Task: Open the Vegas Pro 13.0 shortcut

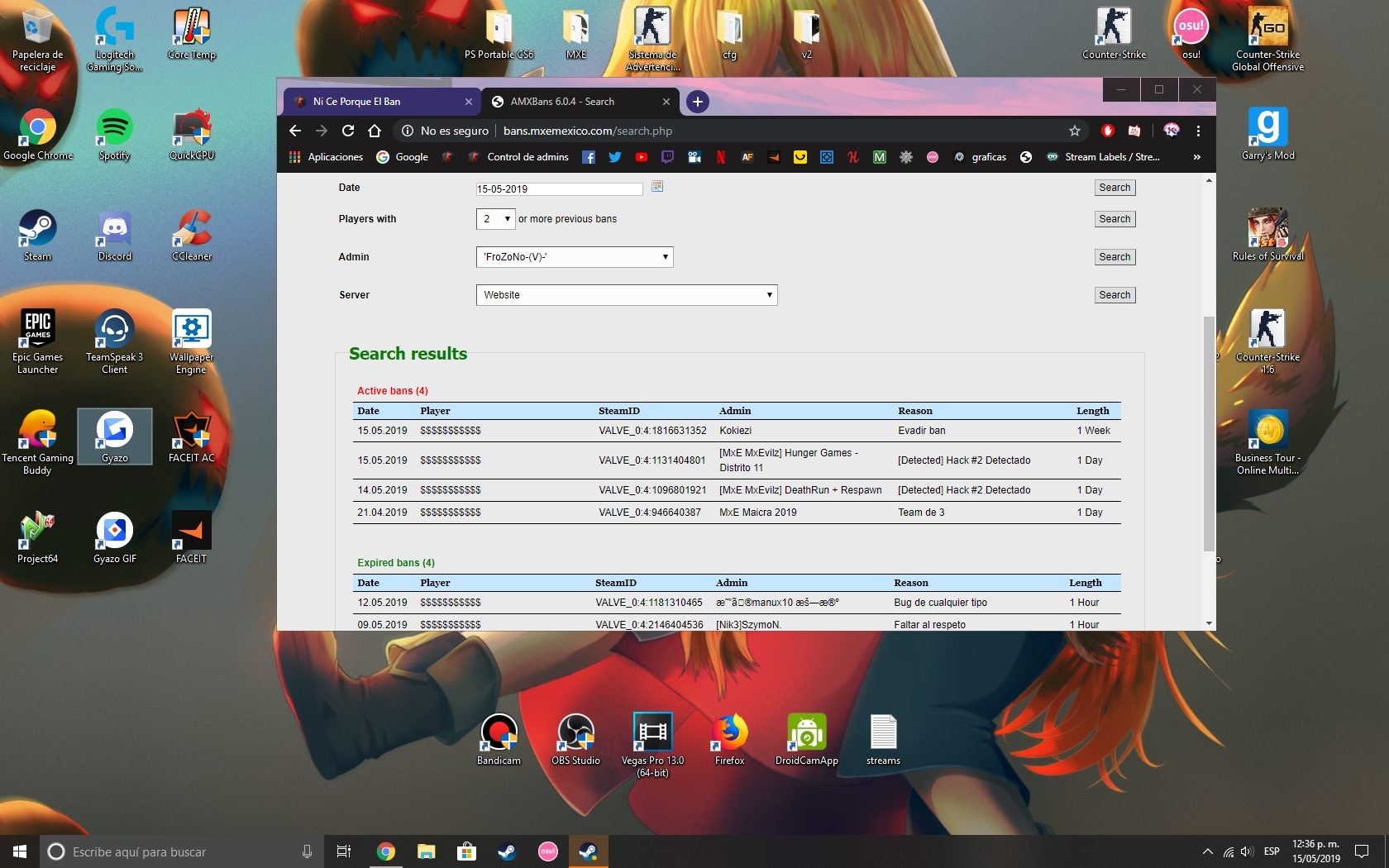Action: coord(652,744)
